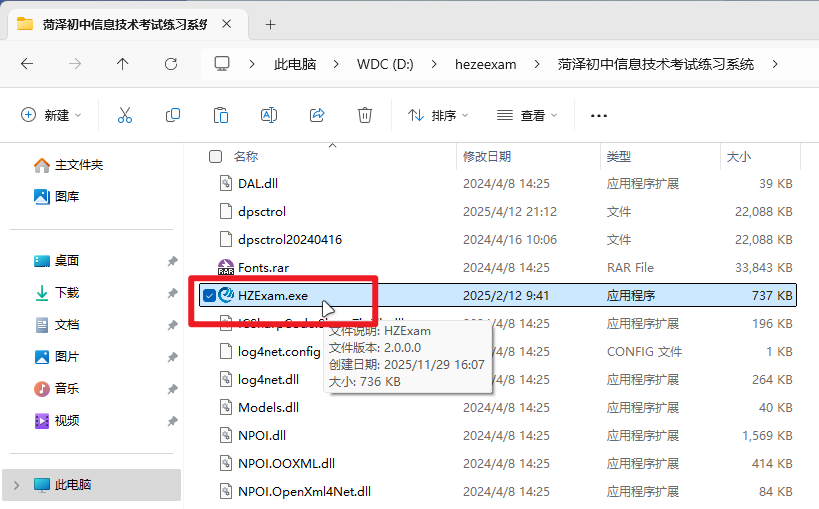The height and width of the screenshot is (509, 819).
Task: Expand 此电脑 tree node in sidebar
Action: click(16, 485)
